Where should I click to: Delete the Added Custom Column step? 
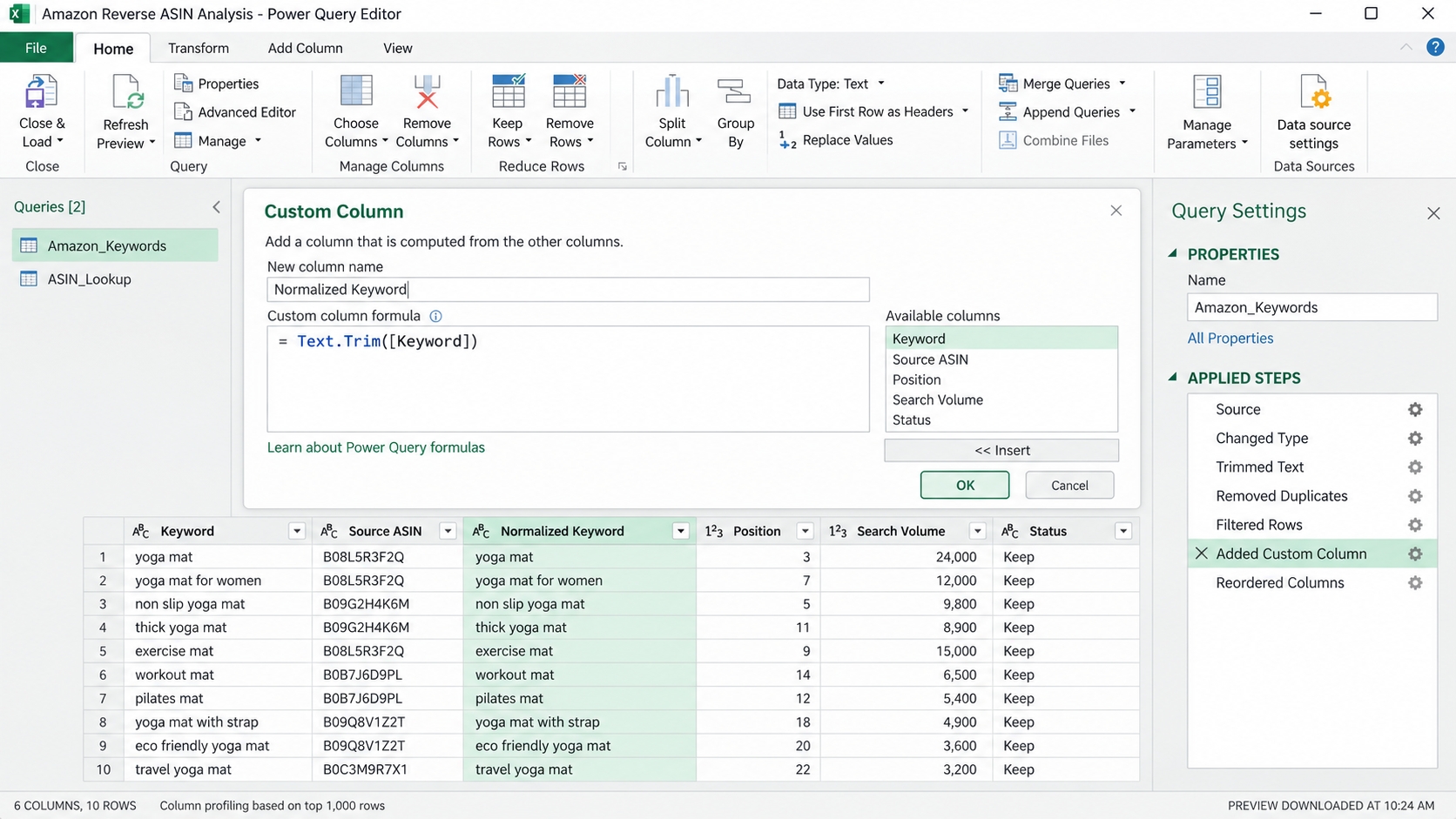[x=1201, y=554]
